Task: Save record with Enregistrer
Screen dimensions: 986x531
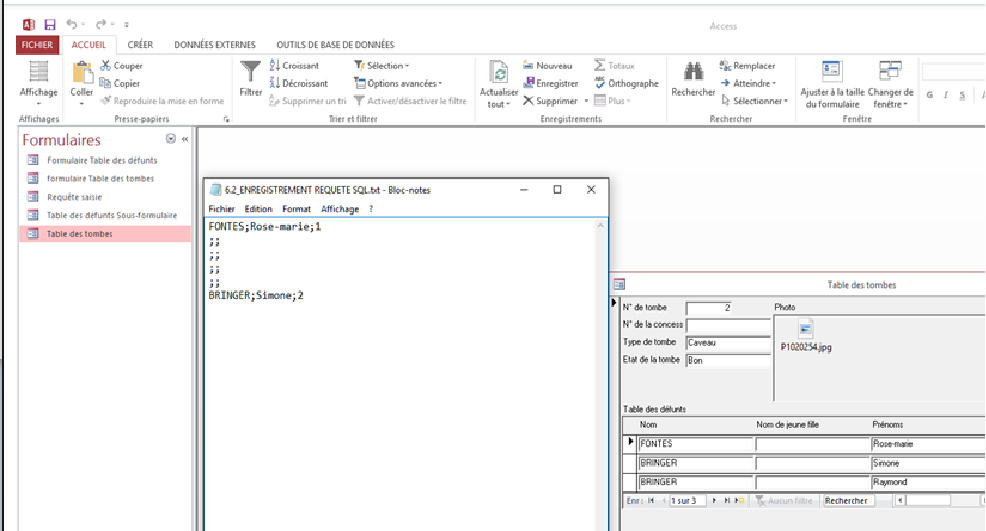Action: 551,83
